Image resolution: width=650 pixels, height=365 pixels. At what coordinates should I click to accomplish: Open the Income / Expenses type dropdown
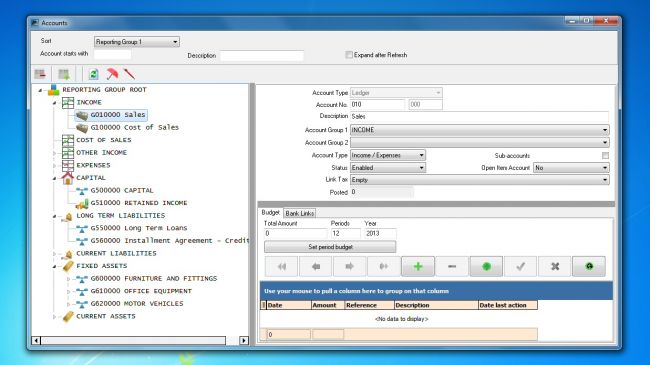tap(421, 155)
